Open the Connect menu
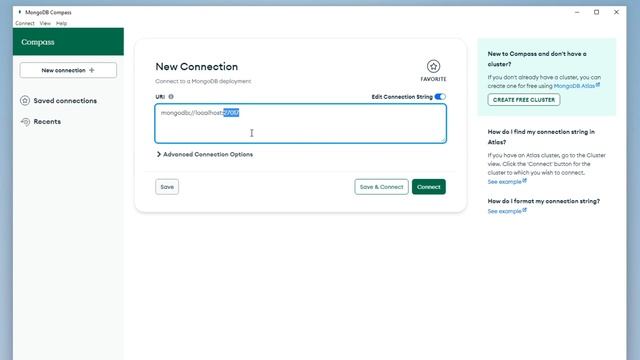This screenshot has width=640, height=360. point(25,23)
